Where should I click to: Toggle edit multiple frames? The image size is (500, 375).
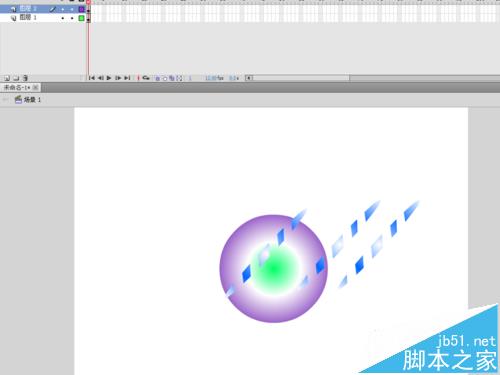pyautogui.click(x=172, y=78)
